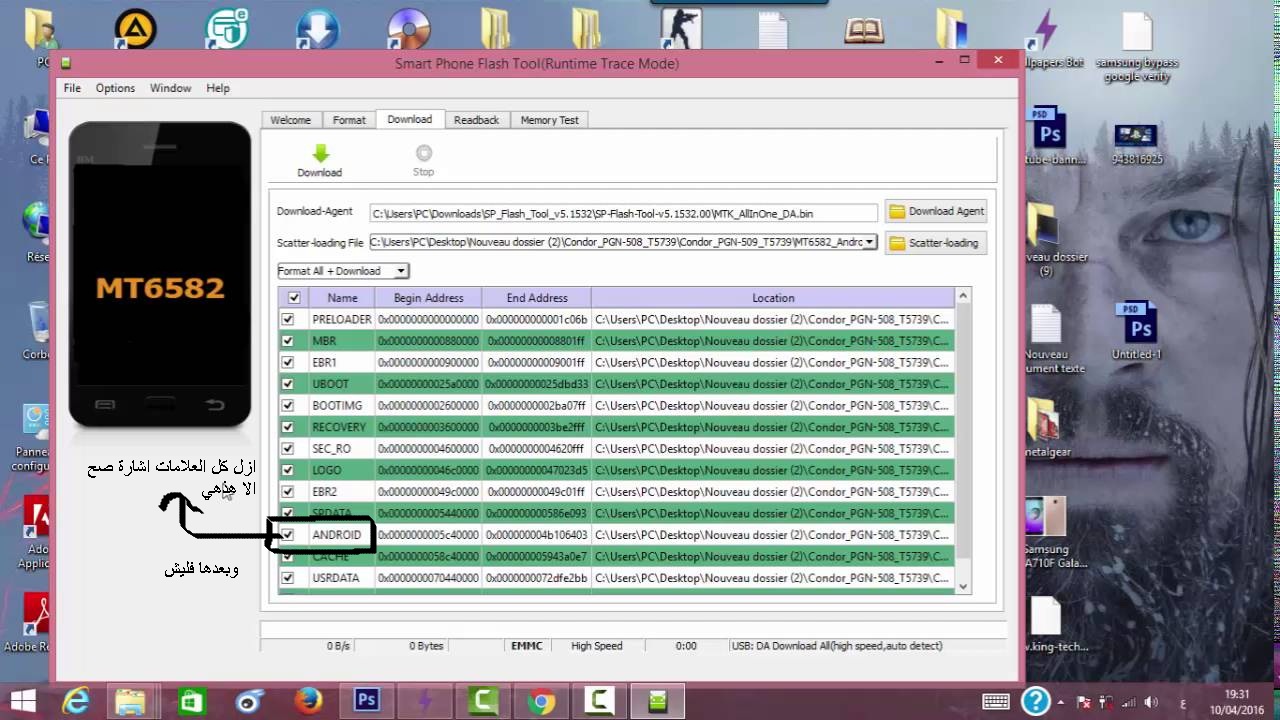Toggle the select-all checkbox in the table header
The image size is (1280, 720).
(294, 298)
